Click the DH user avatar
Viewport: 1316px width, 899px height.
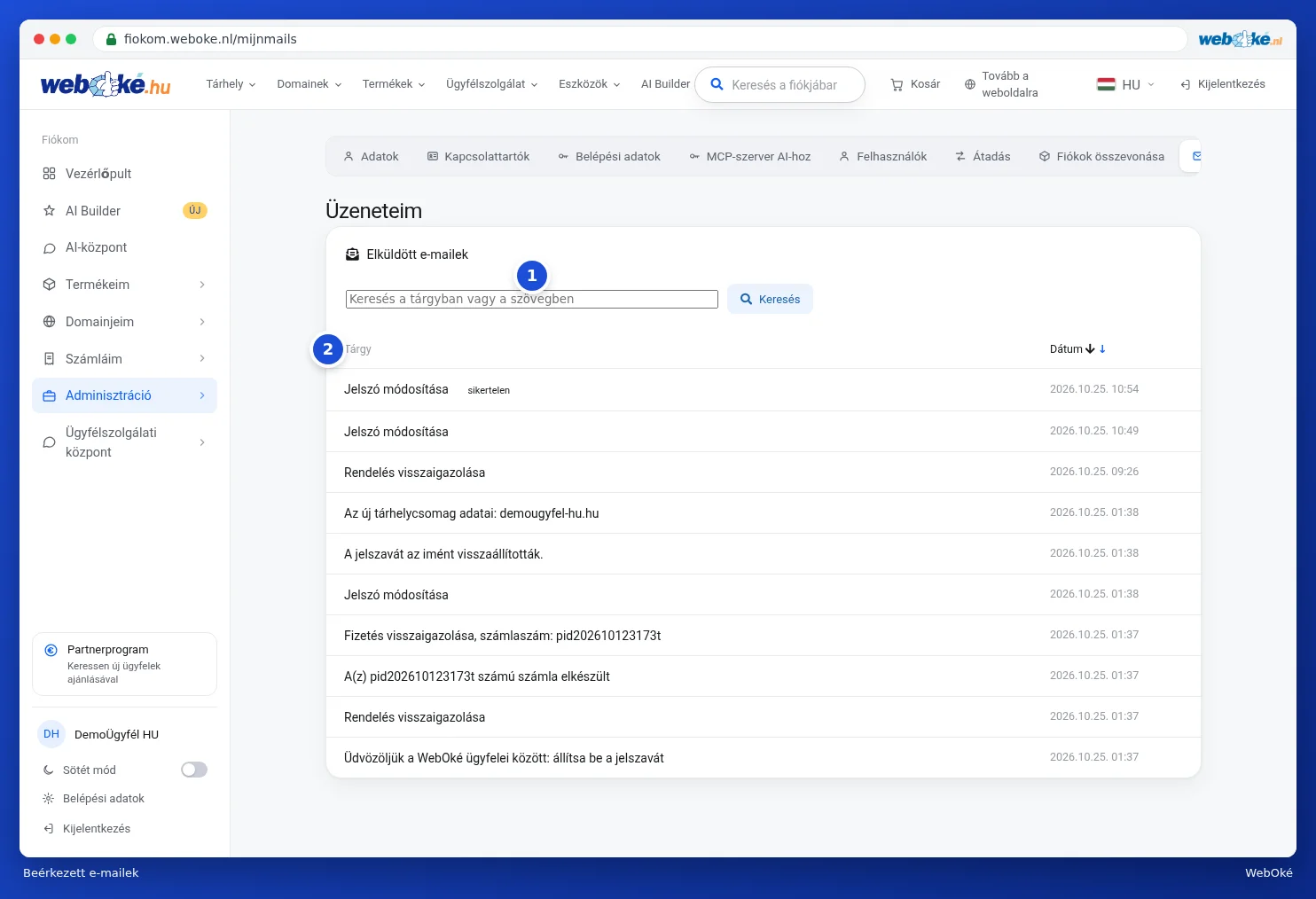point(51,734)
